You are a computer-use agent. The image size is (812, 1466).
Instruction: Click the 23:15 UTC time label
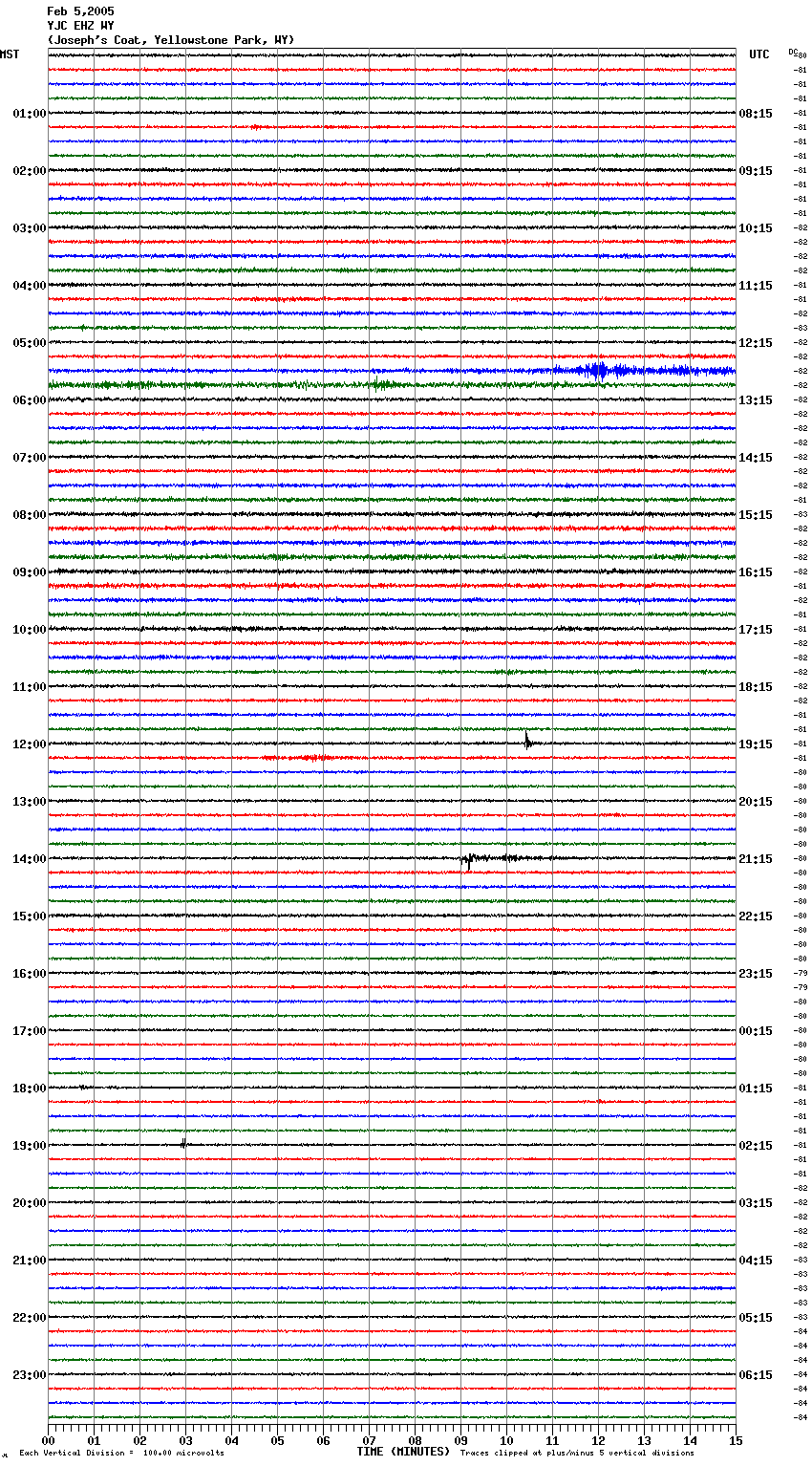[x=756, y=974]
